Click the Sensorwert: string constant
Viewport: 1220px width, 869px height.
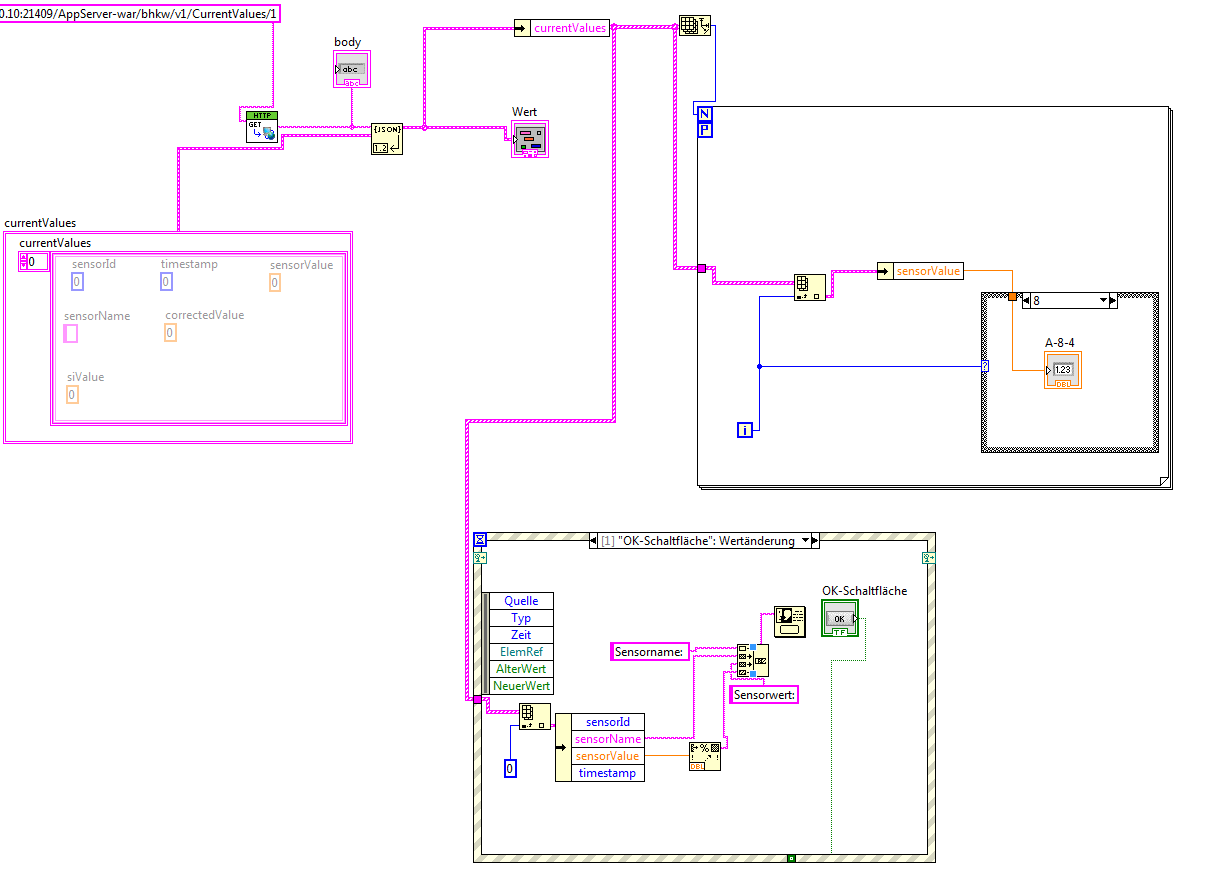[765, 694]
